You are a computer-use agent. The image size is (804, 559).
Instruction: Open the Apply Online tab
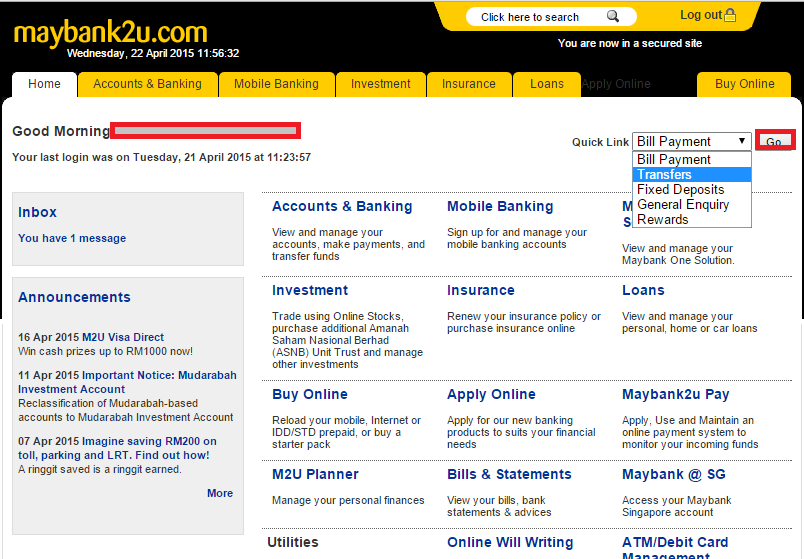616,84
